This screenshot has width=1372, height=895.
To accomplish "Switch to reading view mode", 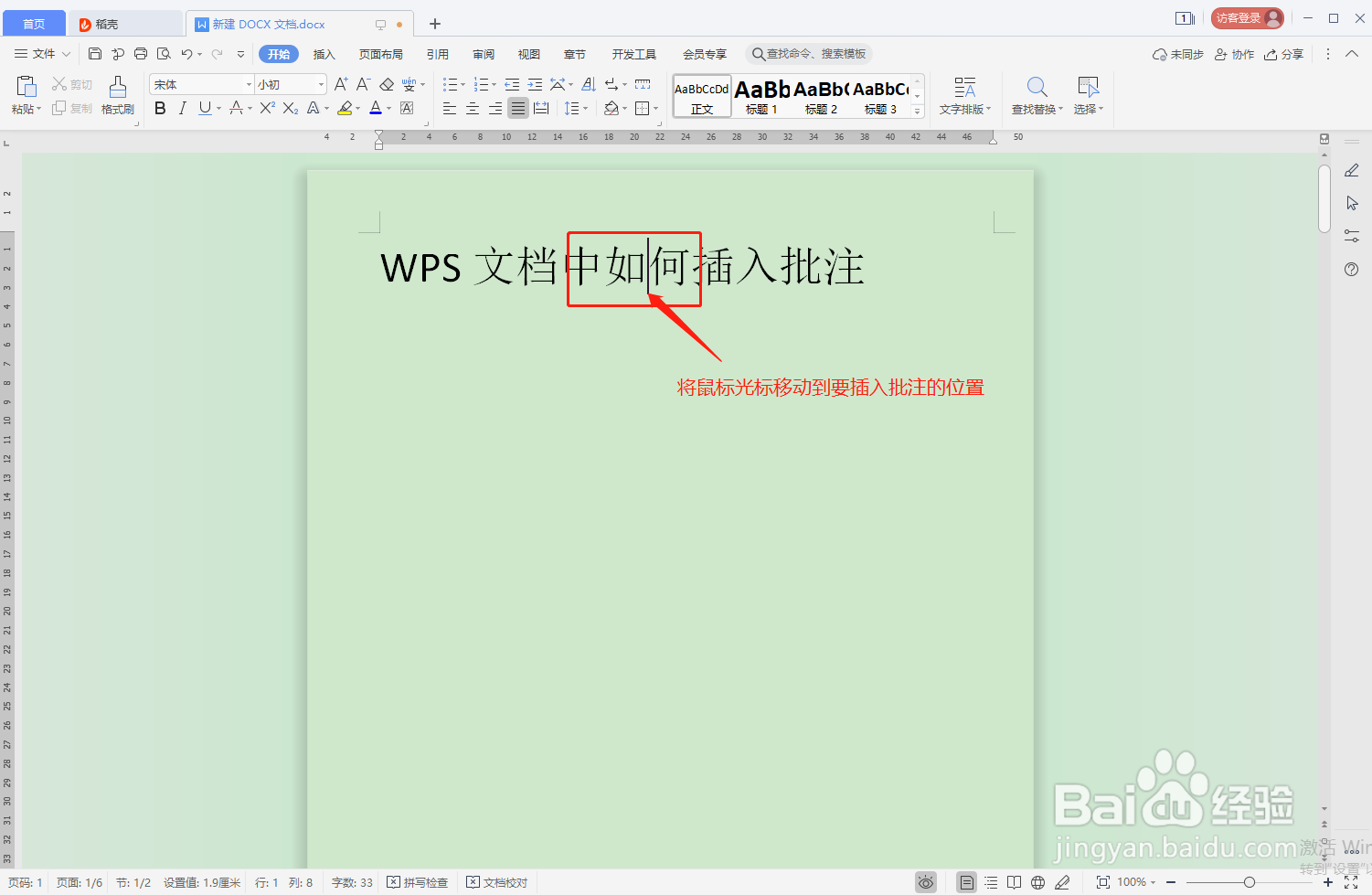I will 1015,882.
